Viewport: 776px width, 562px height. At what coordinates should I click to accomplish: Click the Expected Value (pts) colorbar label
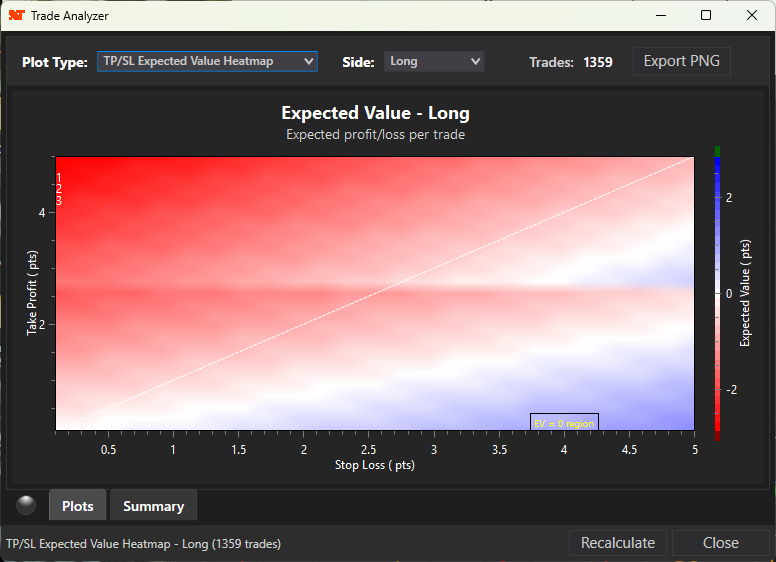(x=745, y=293)
